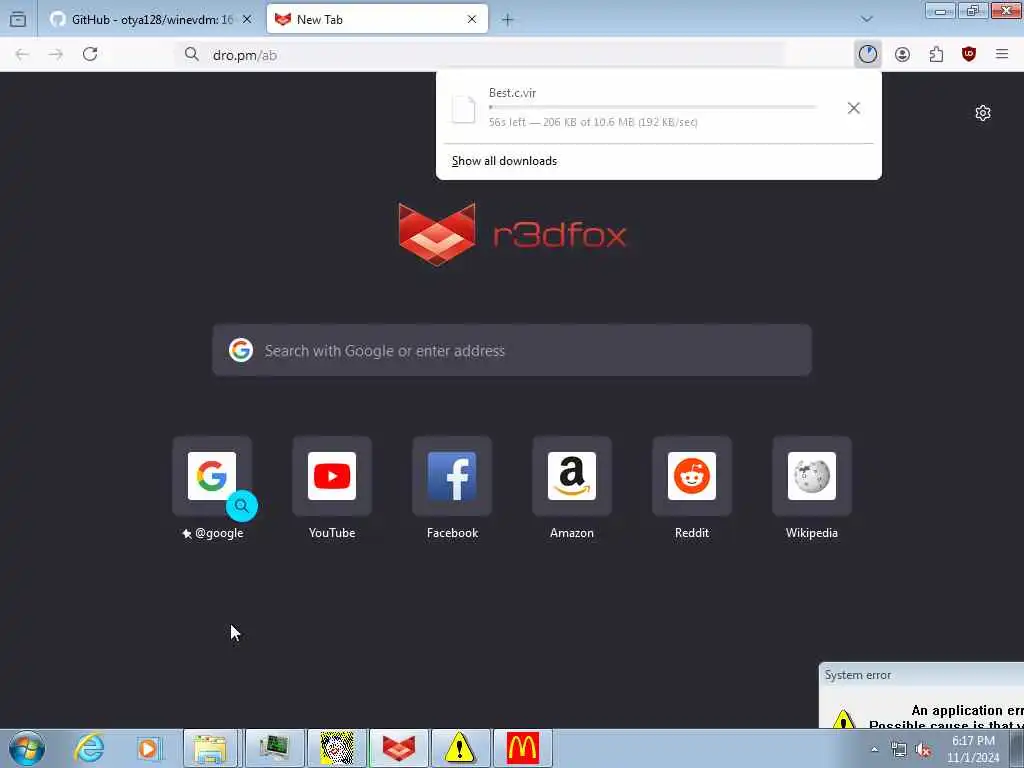Reload the current page
Image resolution: width=1024 pixels, height=768 pixels.
[90, 54]
